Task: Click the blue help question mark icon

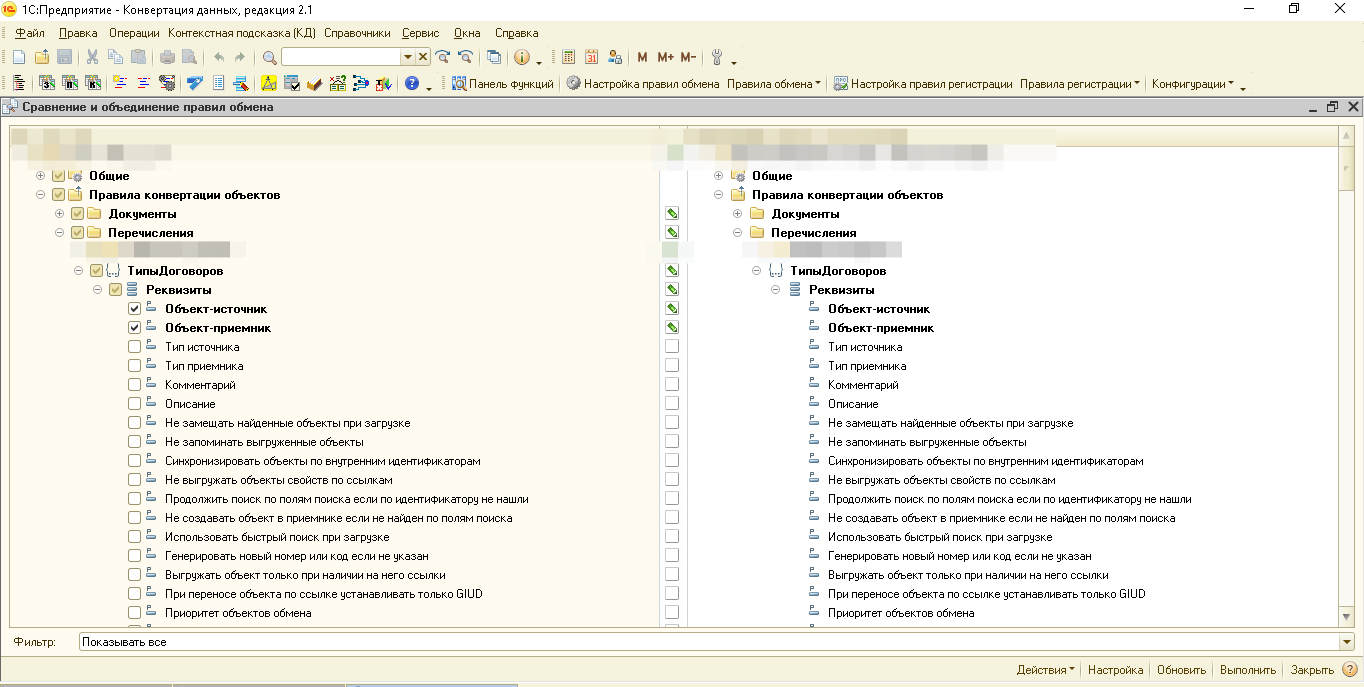Action: point(411,84)
